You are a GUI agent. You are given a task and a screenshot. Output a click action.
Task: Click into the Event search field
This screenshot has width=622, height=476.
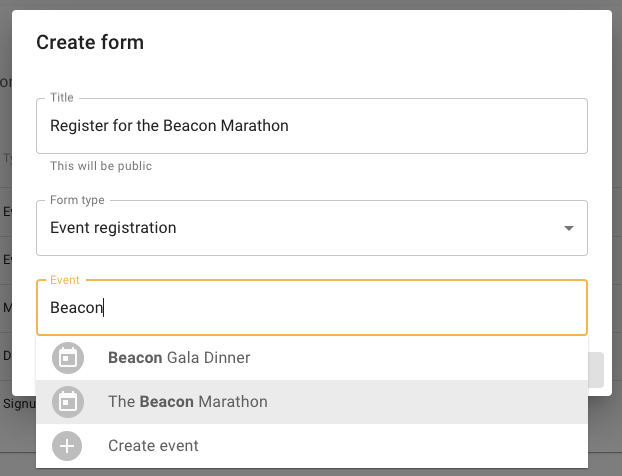tap(340, 308)
